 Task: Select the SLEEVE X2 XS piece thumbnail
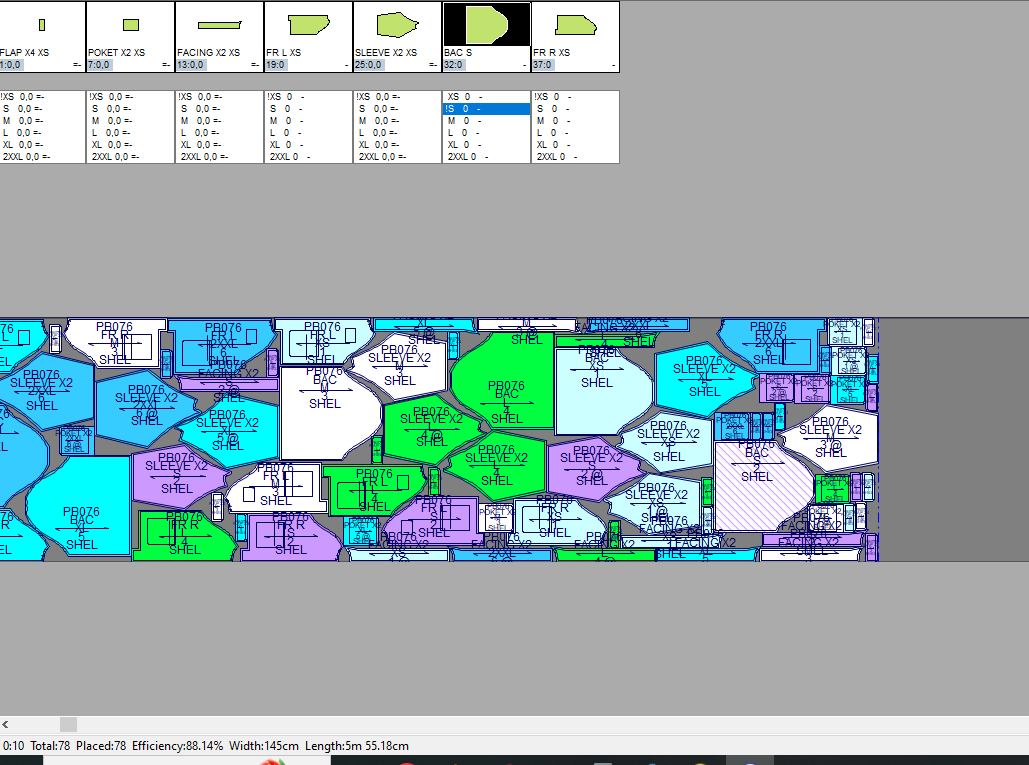click(397, 25)
